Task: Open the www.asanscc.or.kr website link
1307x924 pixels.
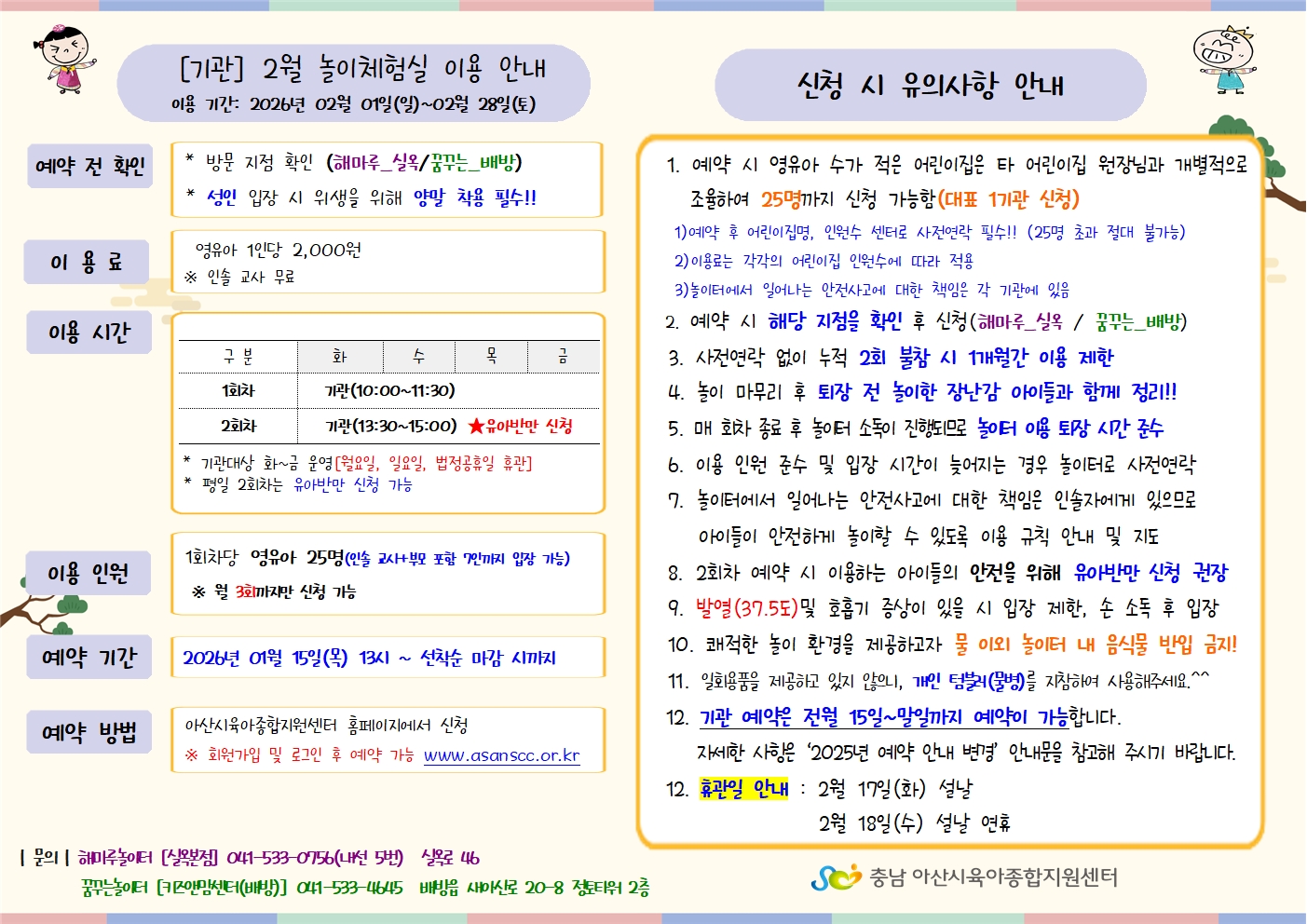Action: [501, 755]
